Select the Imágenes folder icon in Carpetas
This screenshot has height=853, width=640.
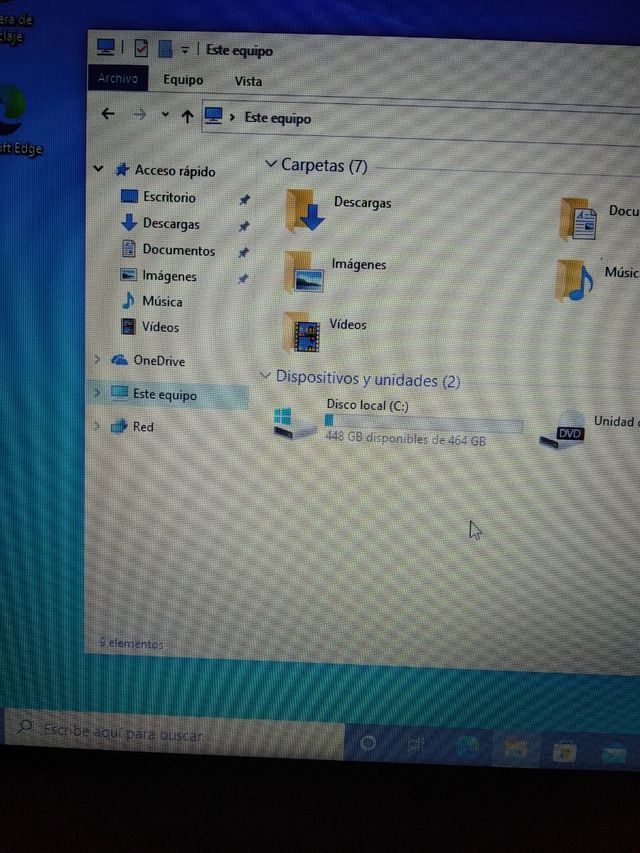coord(303,272)
